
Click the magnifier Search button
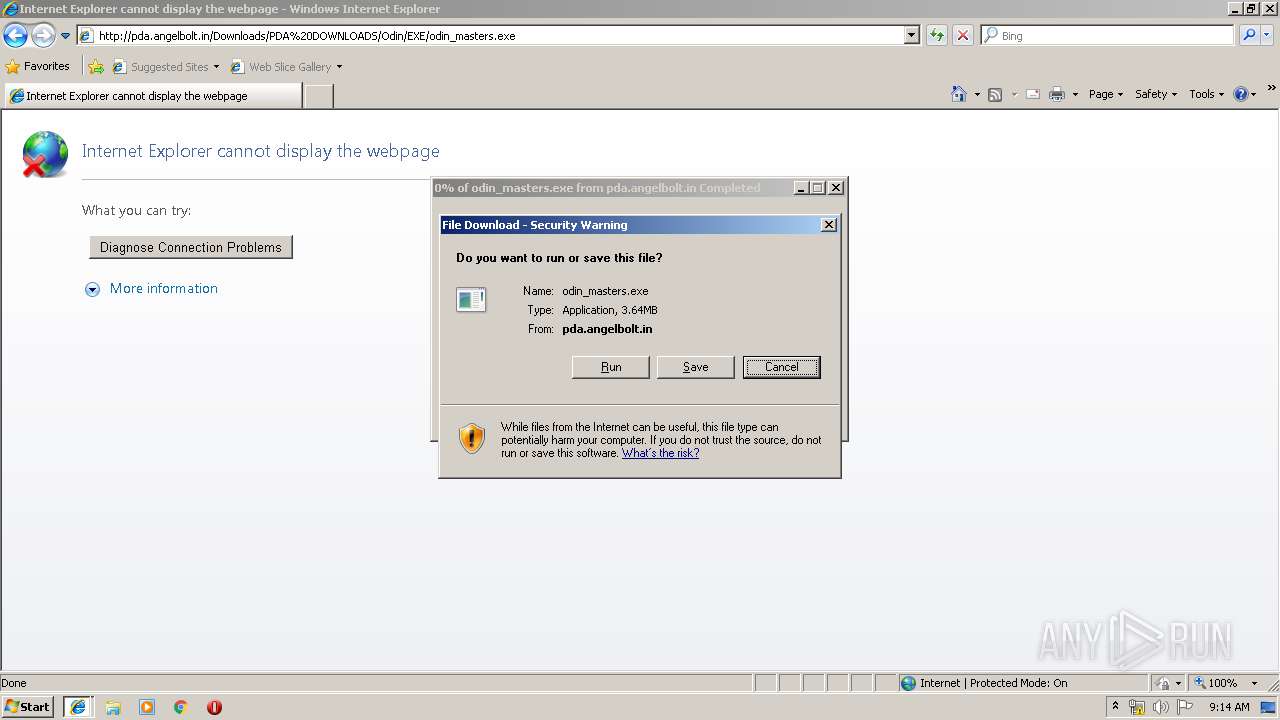1249,36
